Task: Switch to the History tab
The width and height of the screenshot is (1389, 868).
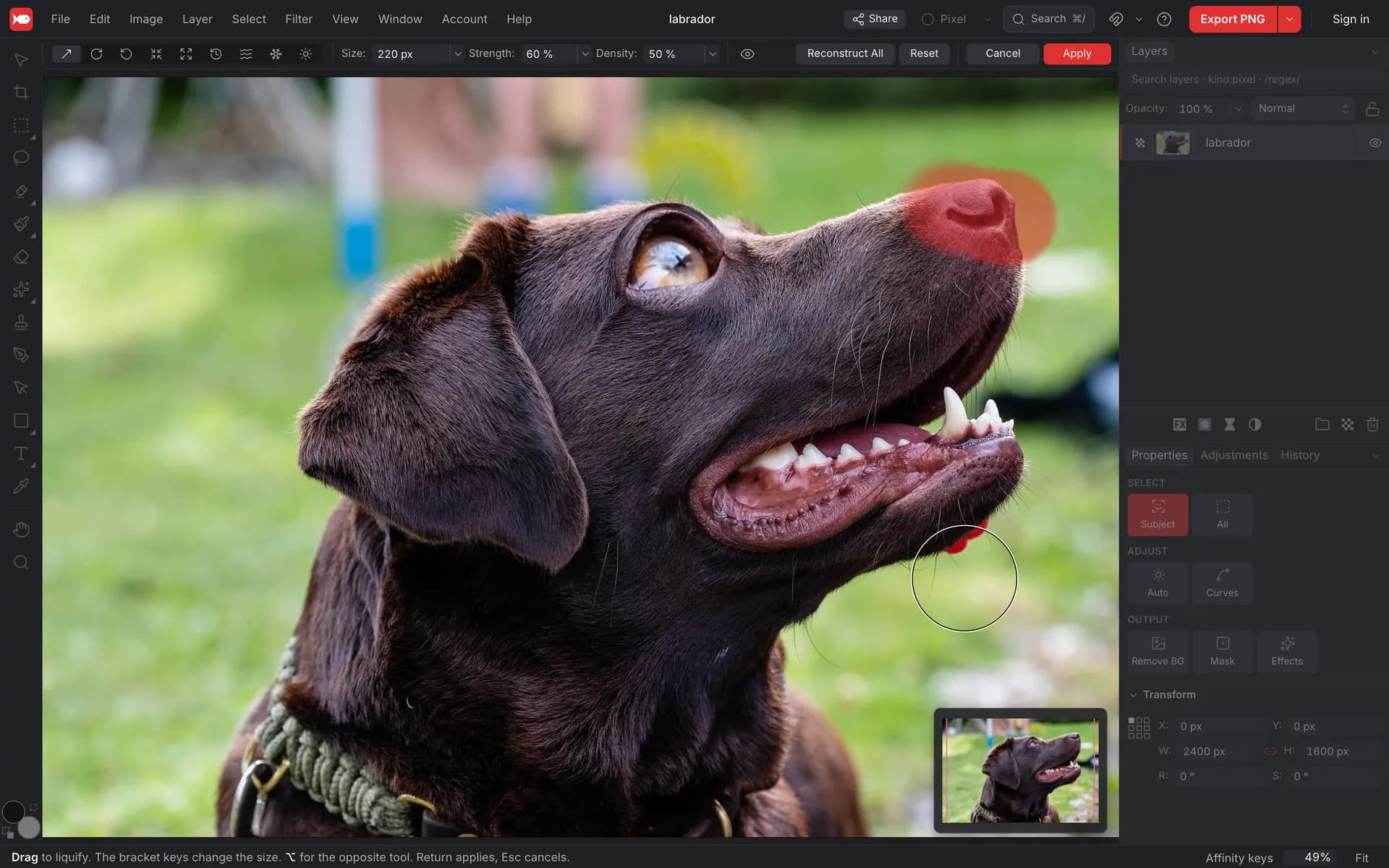Action: tap(1300, 455)
